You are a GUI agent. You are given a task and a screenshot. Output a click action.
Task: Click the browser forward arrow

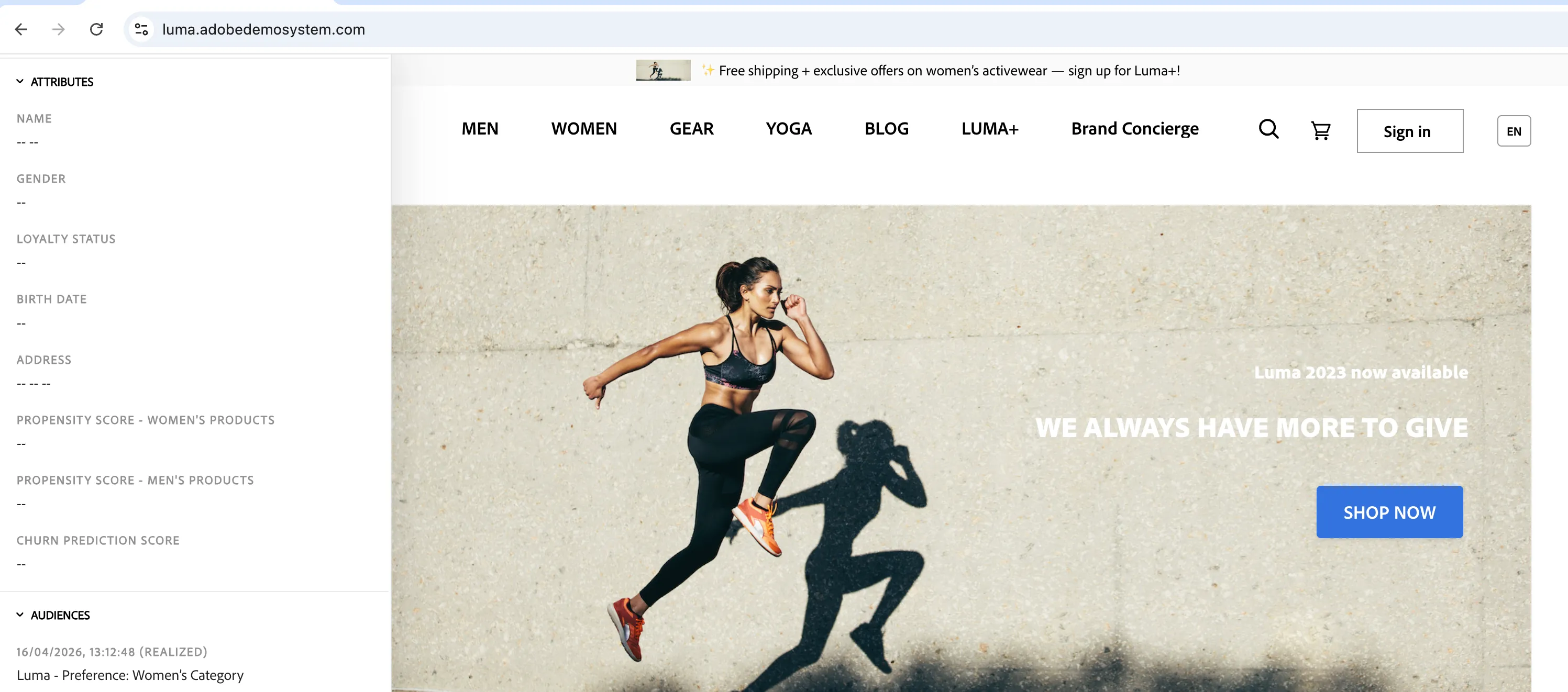pos(59,29)
